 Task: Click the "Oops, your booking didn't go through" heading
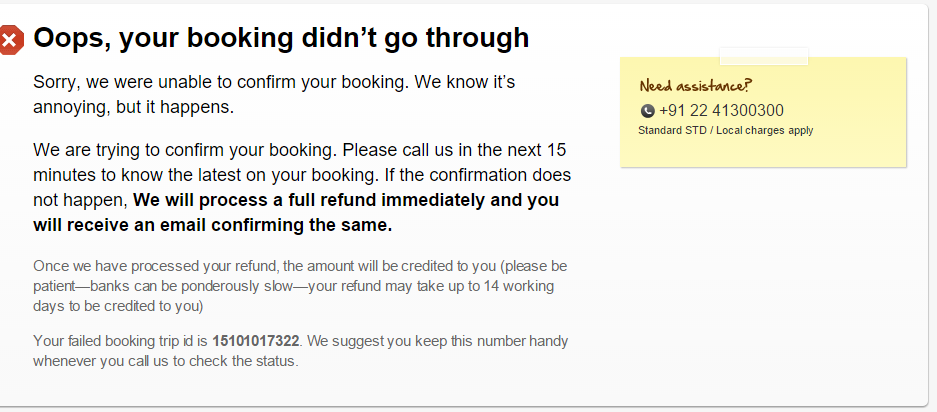point(281,38)
